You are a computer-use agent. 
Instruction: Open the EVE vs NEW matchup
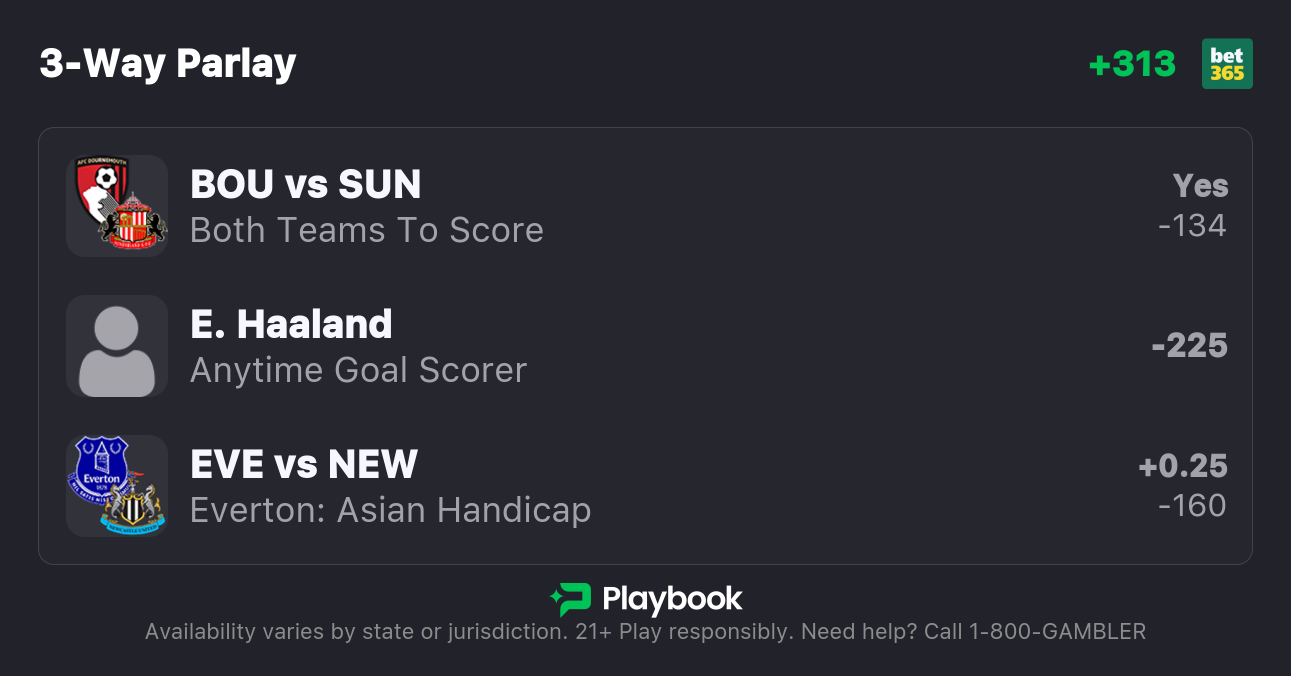point(304,464)
